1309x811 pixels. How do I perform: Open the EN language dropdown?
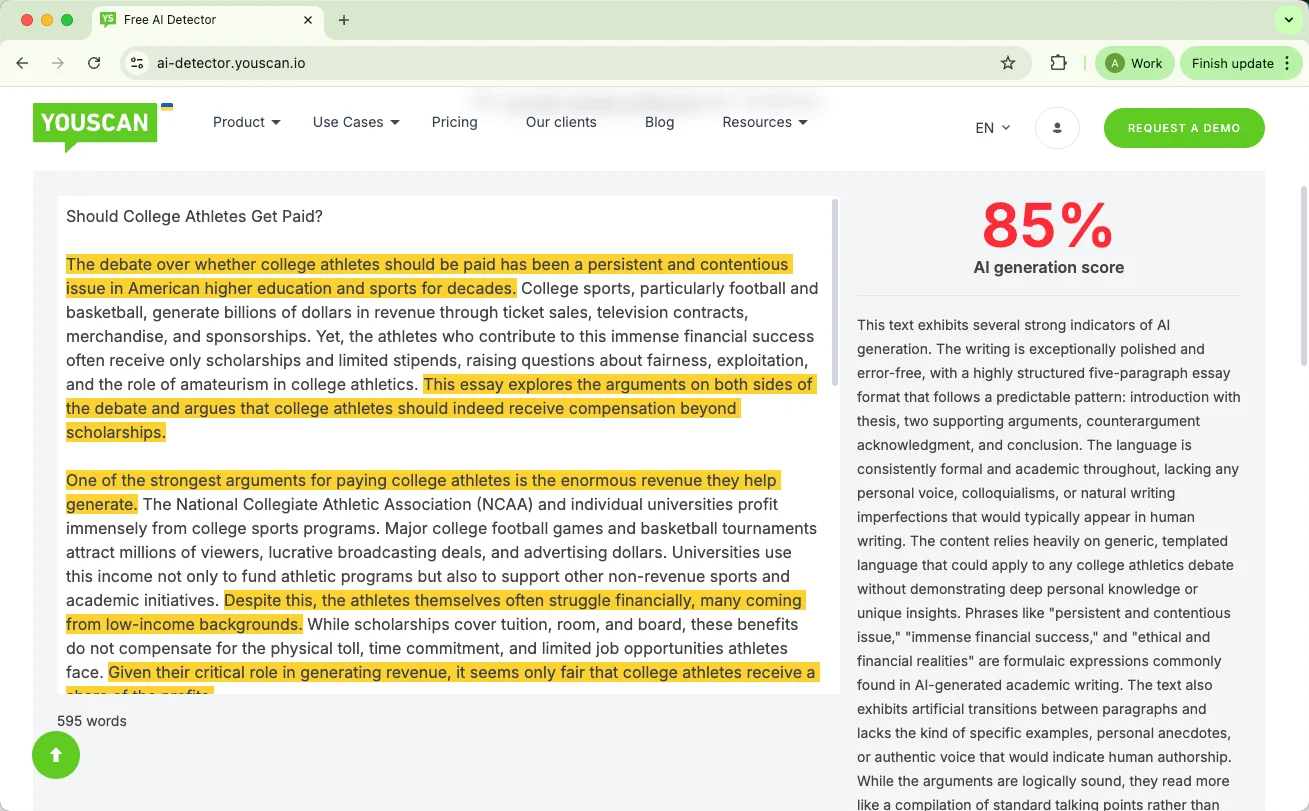pos(991,128)
